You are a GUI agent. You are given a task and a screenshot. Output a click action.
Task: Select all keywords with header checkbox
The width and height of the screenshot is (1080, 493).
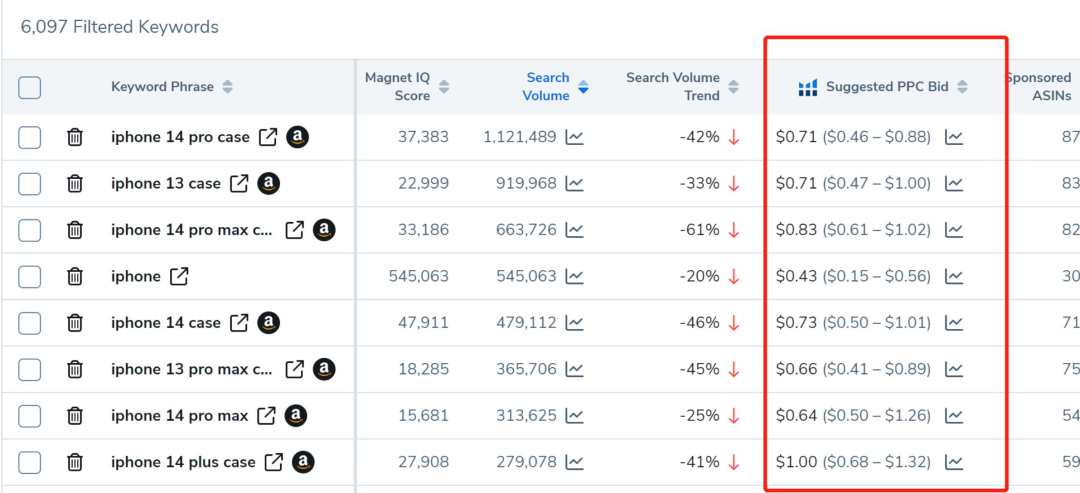(30, 87)
